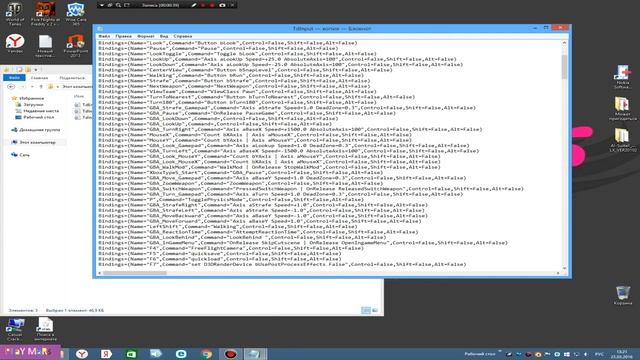Switch Explorer to details view button
The image size is (640, 360).
[366, 310]
